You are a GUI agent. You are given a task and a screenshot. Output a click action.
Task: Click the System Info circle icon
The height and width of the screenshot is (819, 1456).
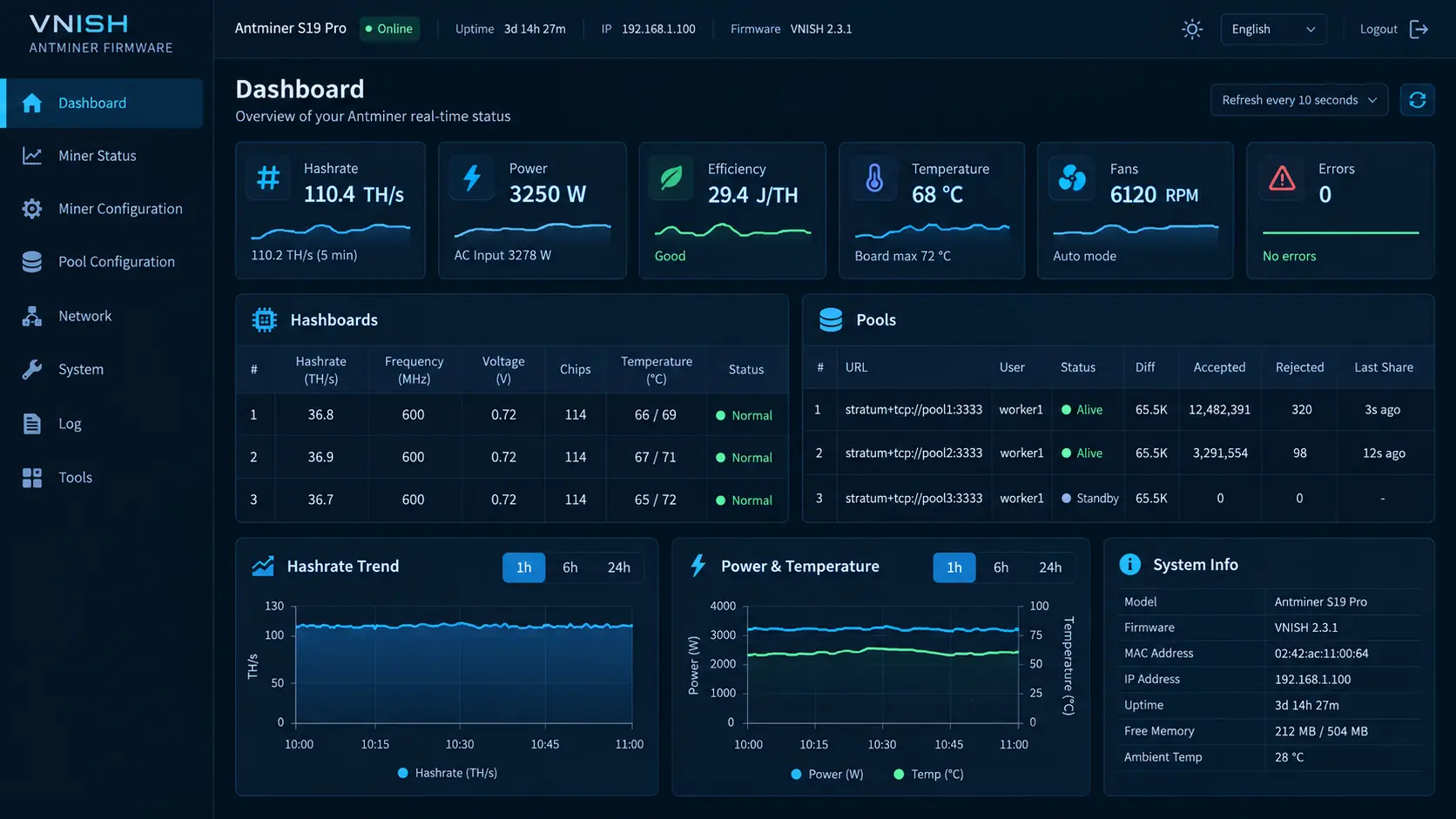[1129, 564]
